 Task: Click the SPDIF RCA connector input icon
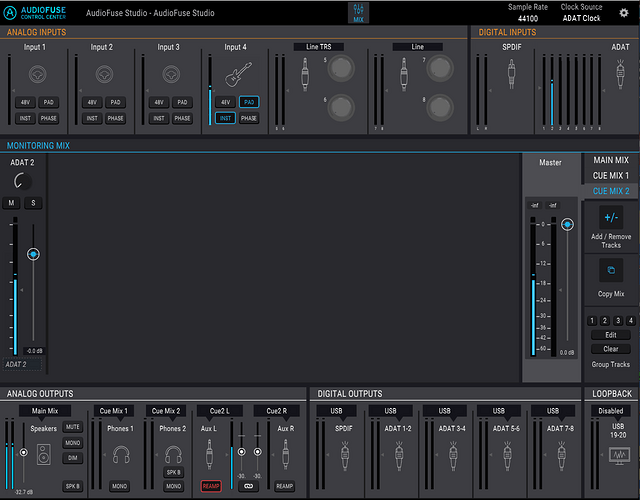coord(511,74)
